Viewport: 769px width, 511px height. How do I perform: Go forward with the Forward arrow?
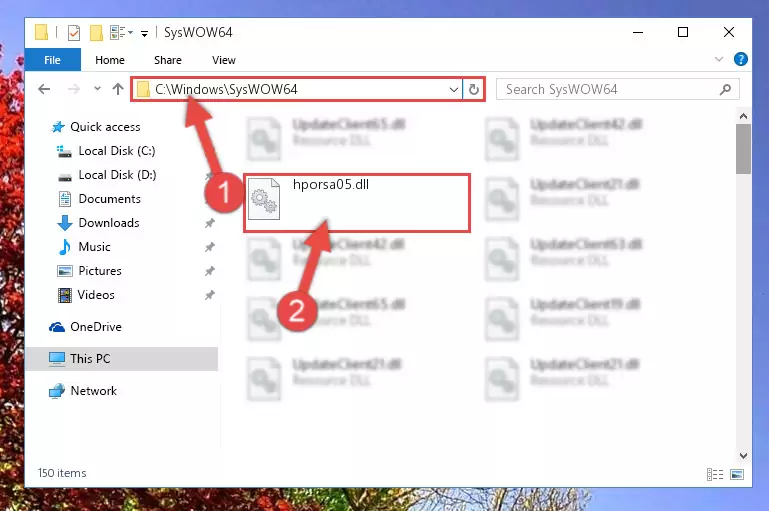pos(74,89)
